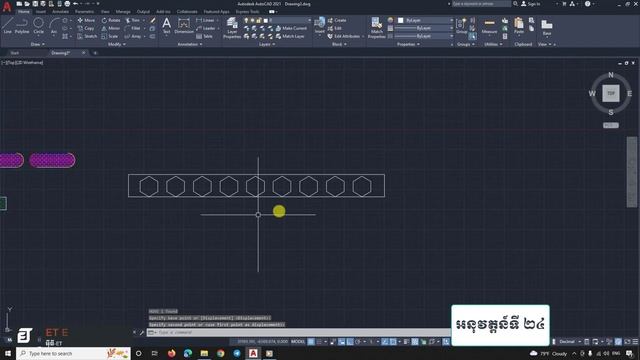The height and width of the screenshot is (360, 640).
Task: Toggle MODEL space button in status bar
Action: click(x=298, y=342)
